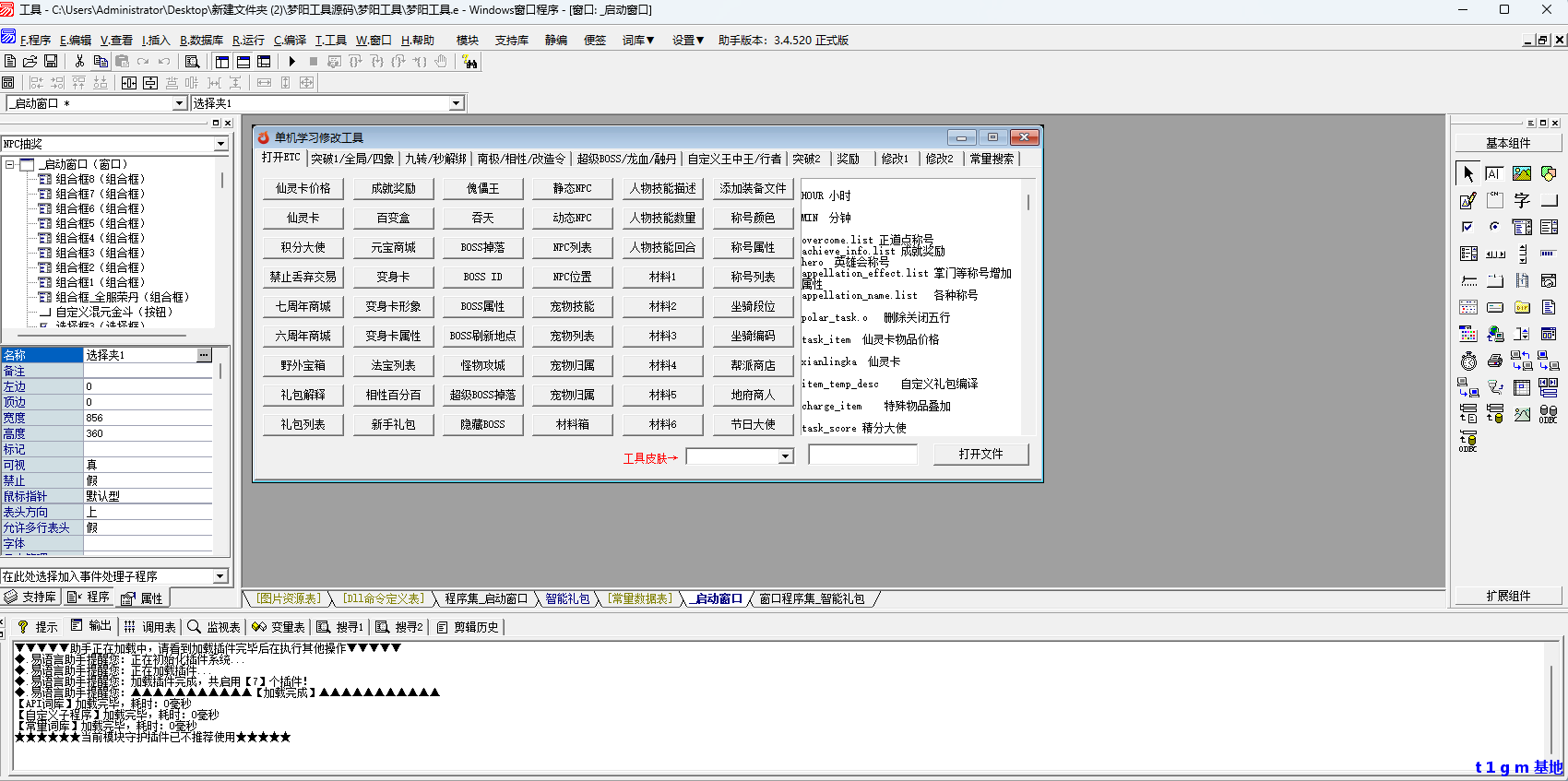Click the Save toolbar icon
This screenshot has height=781, width=1568.
click(51, 61)
